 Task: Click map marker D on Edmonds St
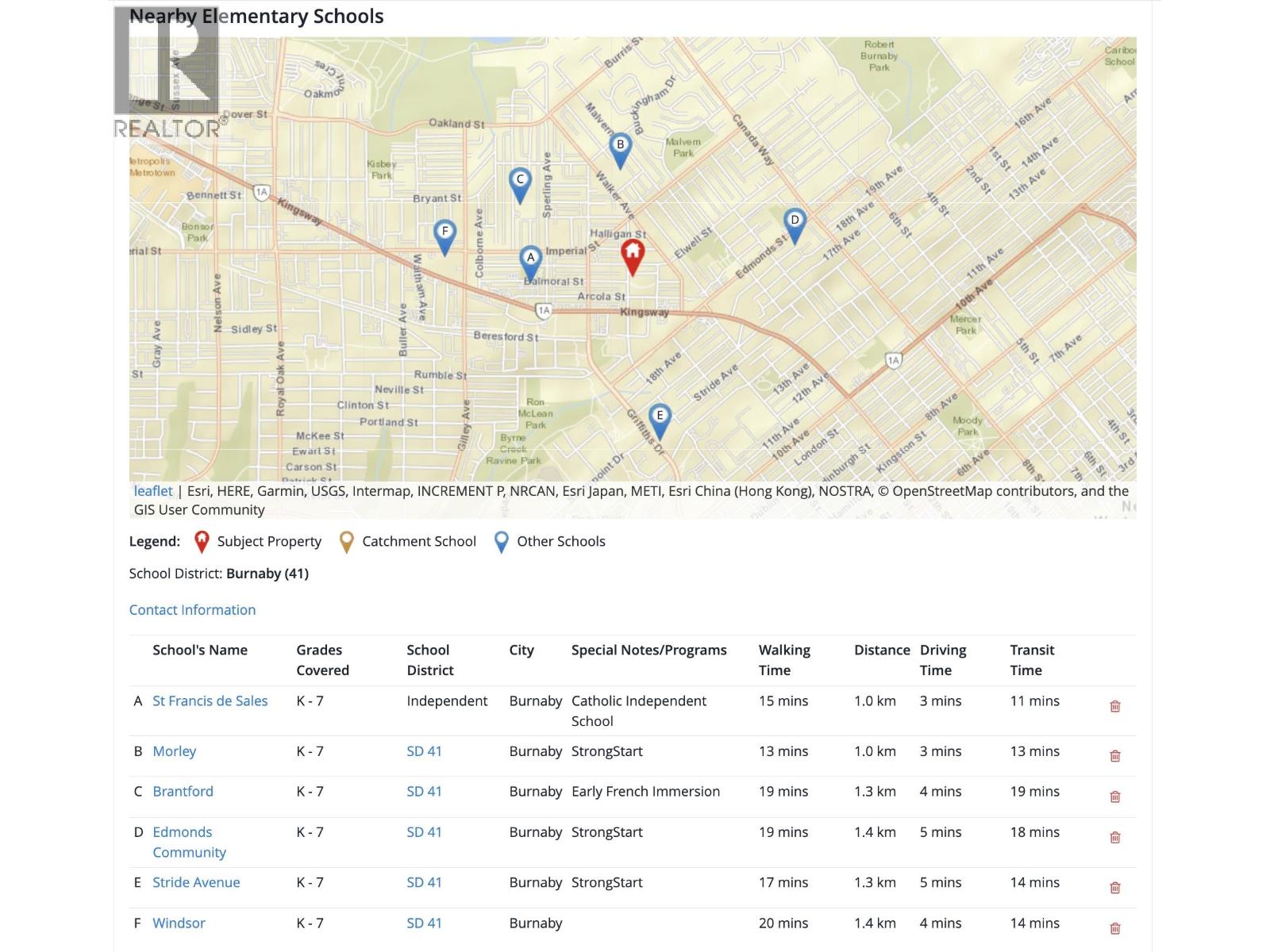(795, 223)
